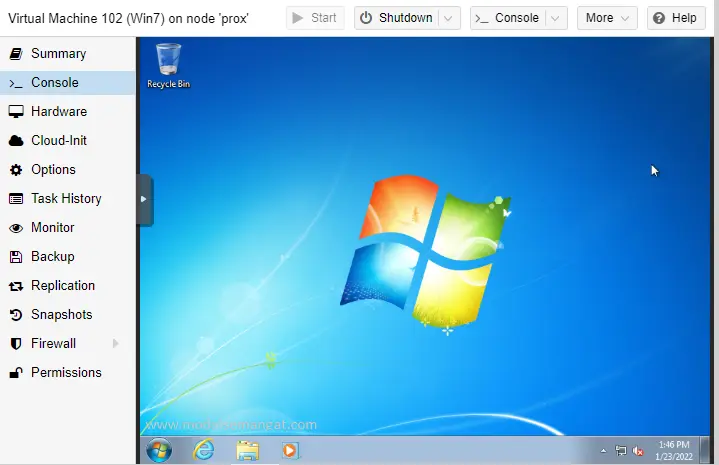Open the Windows Start menu orb

coord(159,450)
